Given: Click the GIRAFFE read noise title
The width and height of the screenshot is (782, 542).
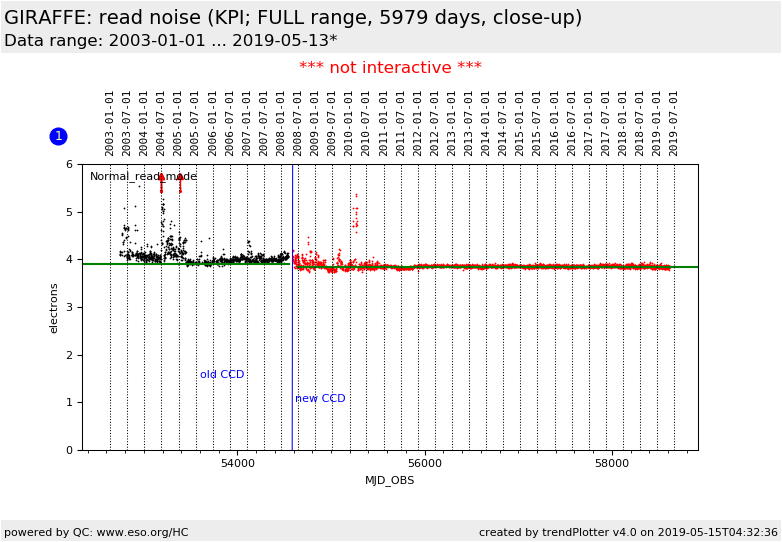Looking at the screenshot, I should tap(293, 18).
